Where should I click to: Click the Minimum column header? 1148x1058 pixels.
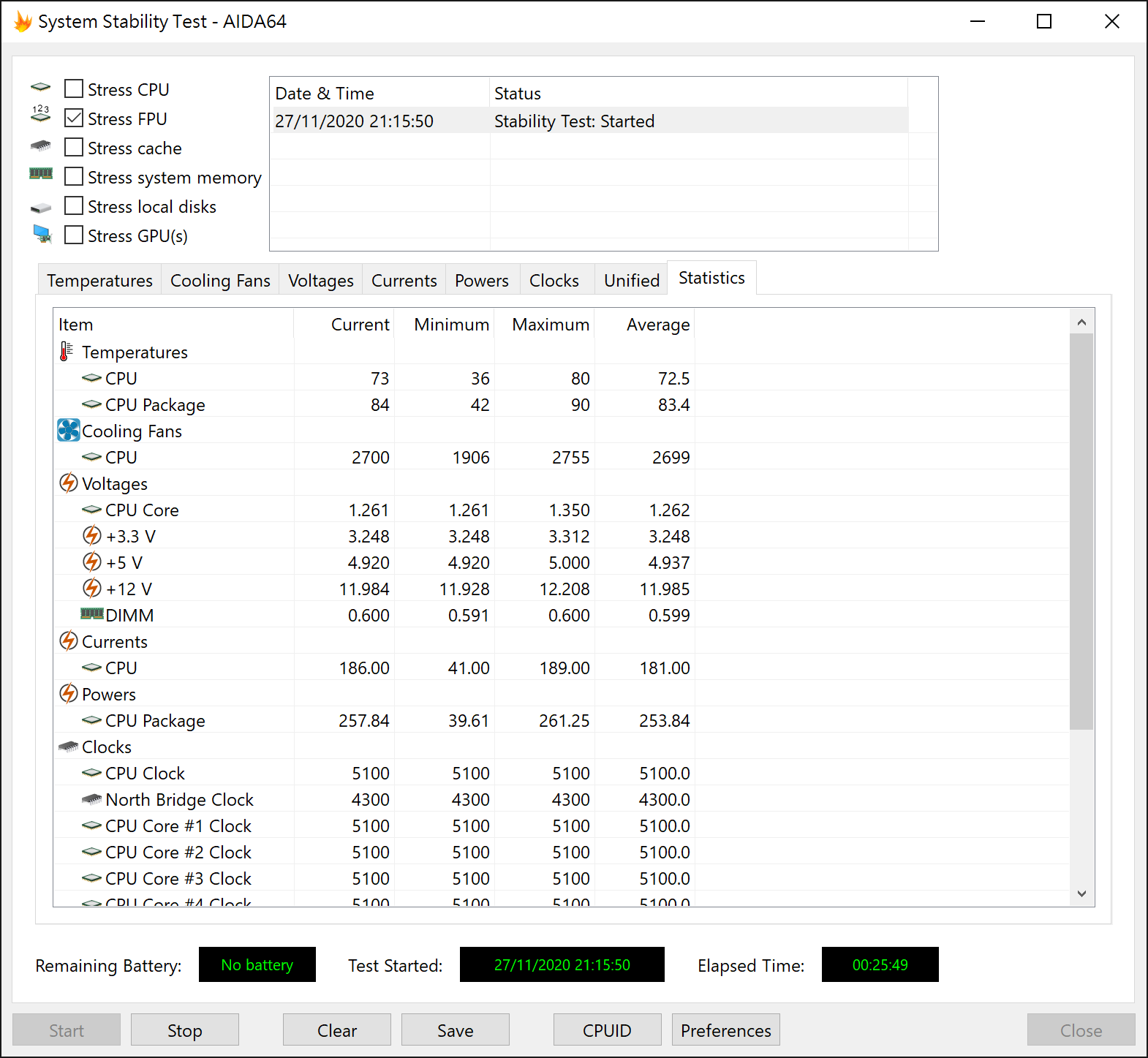point(445,324)
